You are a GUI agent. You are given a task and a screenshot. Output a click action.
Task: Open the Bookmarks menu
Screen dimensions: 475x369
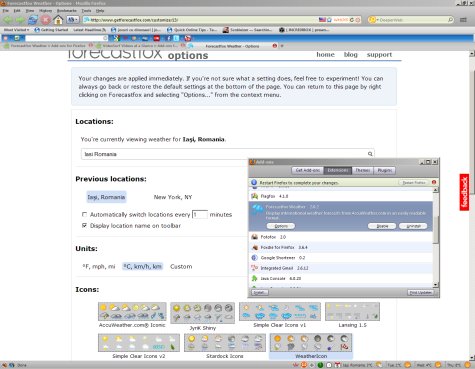coord(67,11)
